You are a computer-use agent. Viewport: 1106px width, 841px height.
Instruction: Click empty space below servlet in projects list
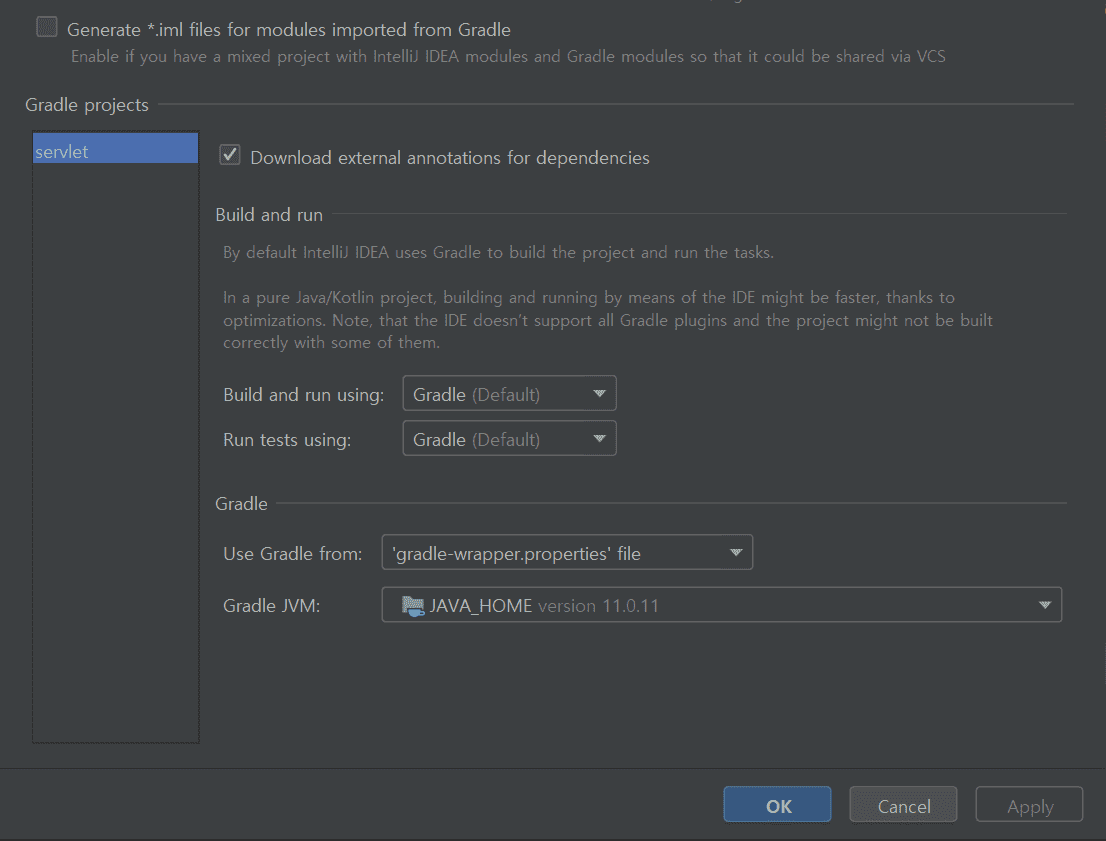pos(115,450)
